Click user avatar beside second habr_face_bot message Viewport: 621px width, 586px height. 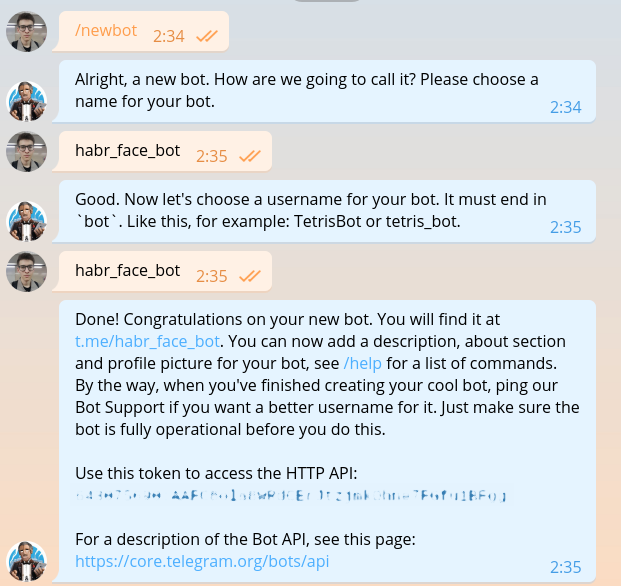point(27,271)
